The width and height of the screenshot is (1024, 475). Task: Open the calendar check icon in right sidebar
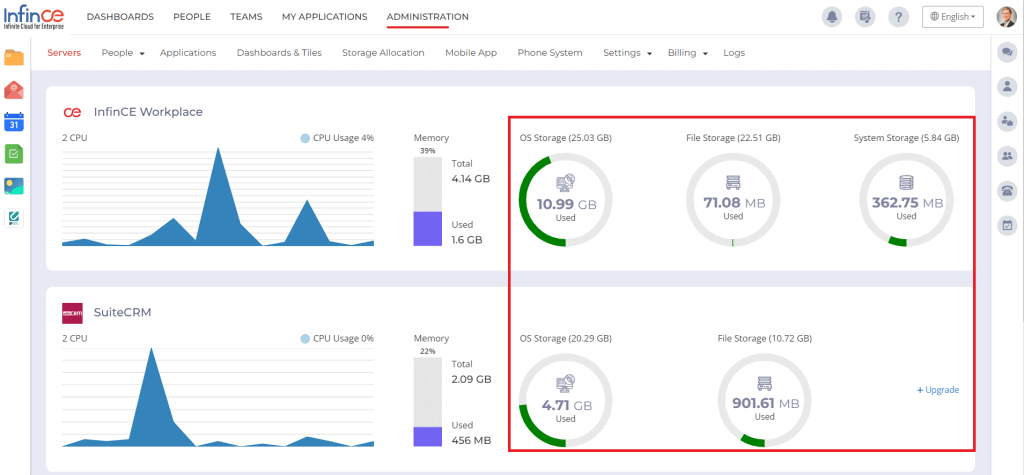[x=1007, y=225]
